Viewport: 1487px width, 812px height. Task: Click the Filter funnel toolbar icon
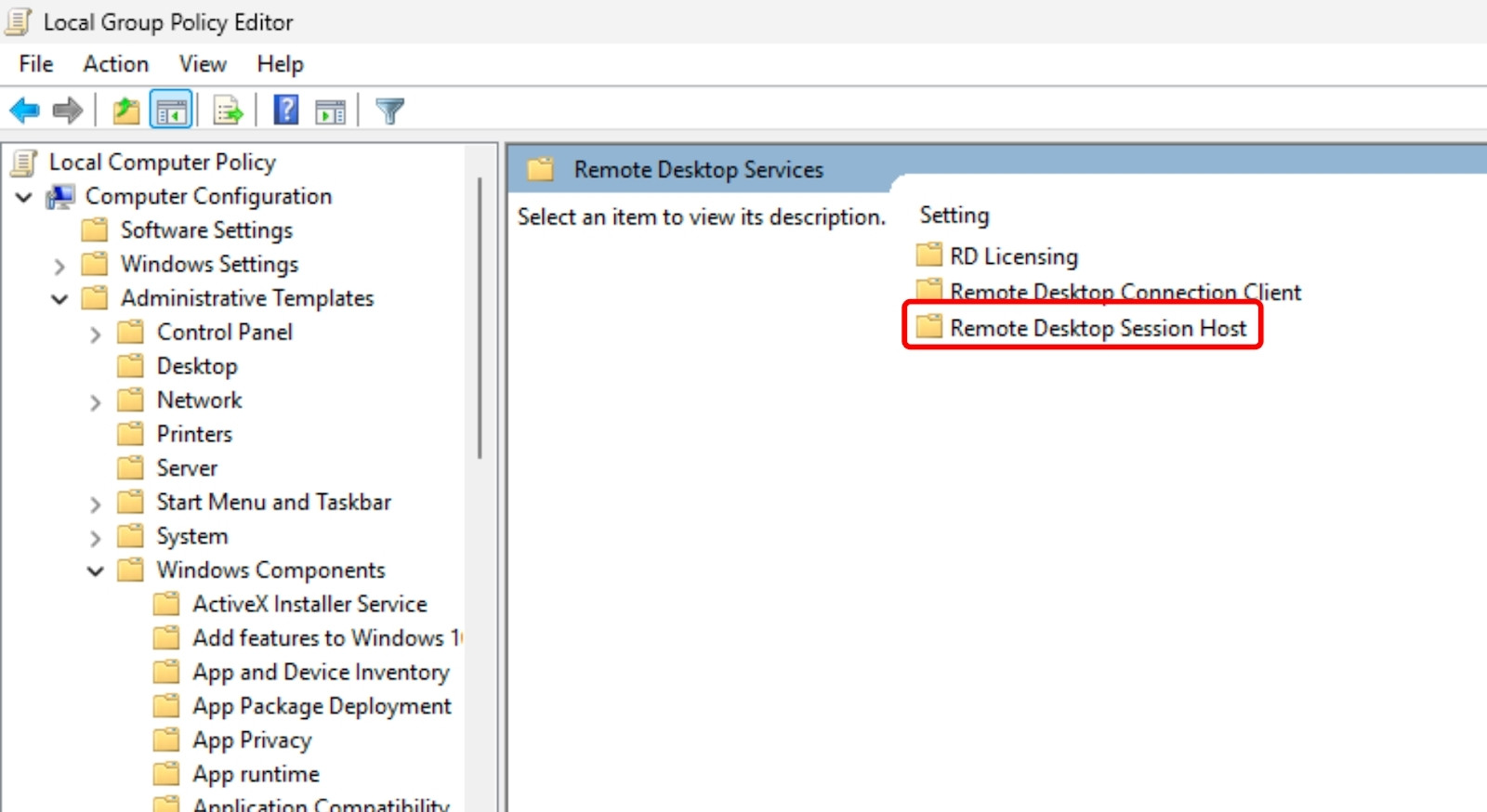click(389, 111)
